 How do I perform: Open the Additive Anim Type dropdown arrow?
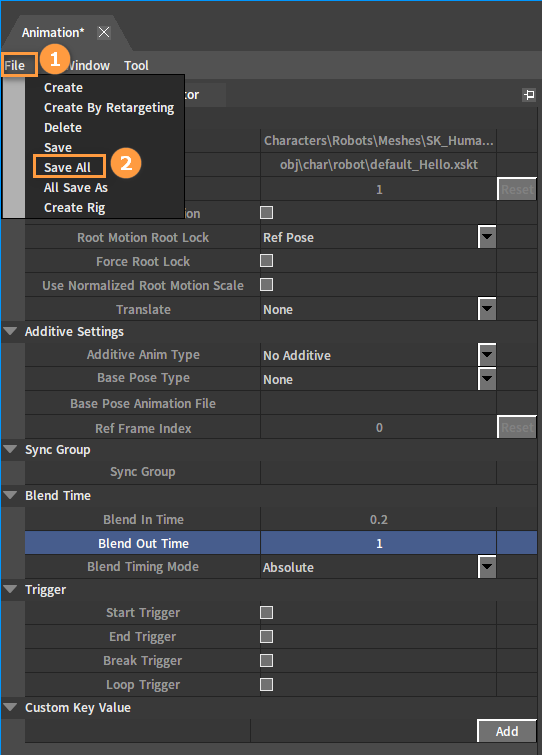point(487,355)
